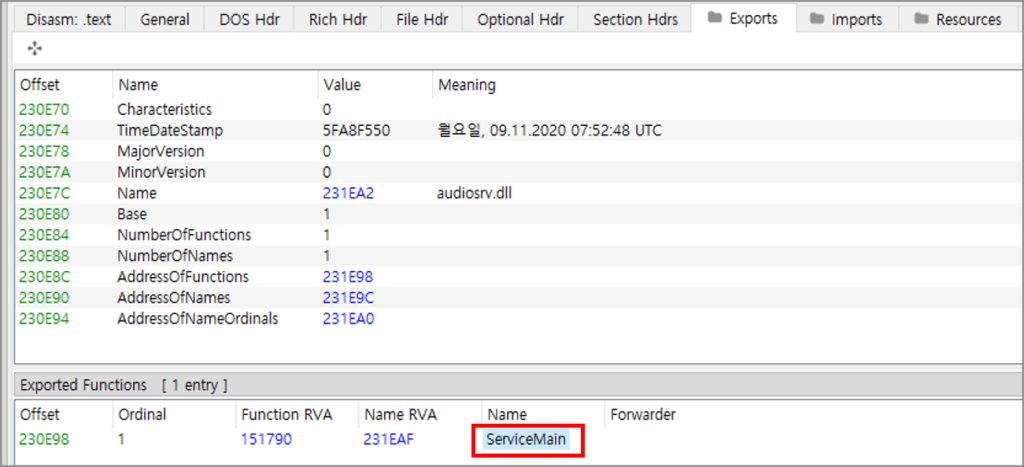Click the Meaning column header
Viewport: 1024px width, 467px height.
(466, 86)
